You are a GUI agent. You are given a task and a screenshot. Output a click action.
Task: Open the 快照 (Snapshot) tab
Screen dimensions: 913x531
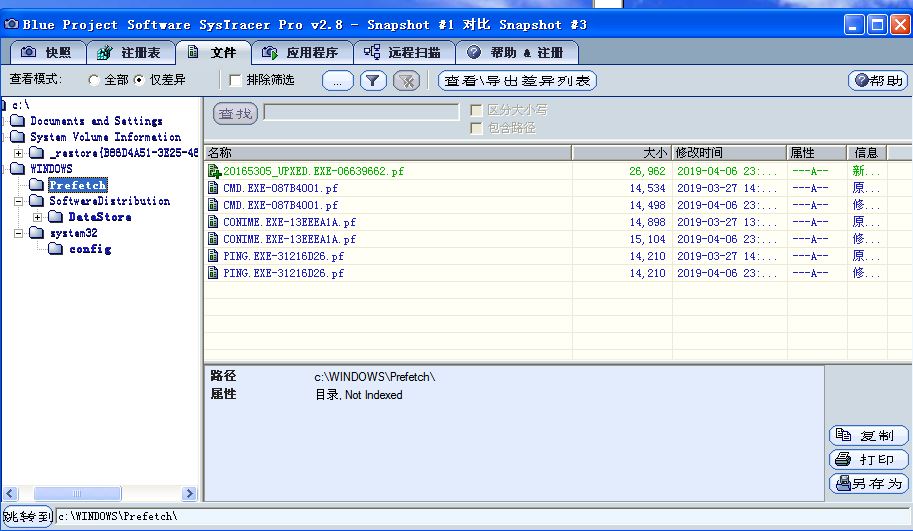48,52
